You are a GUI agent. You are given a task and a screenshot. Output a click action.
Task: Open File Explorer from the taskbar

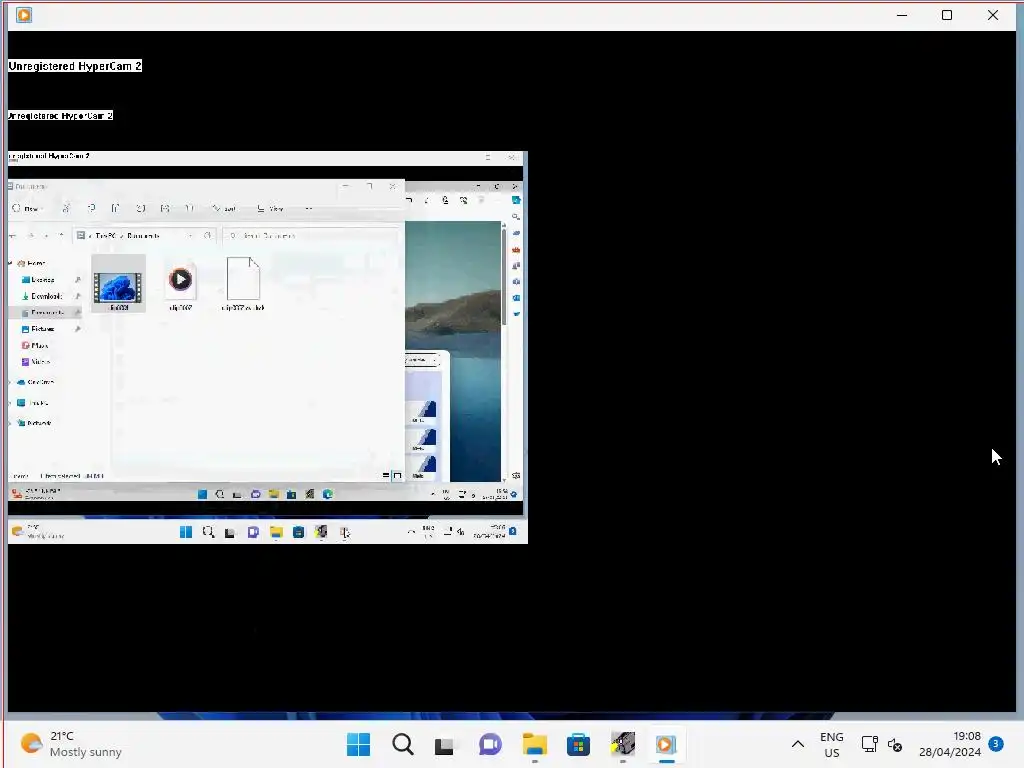(534, 744)
